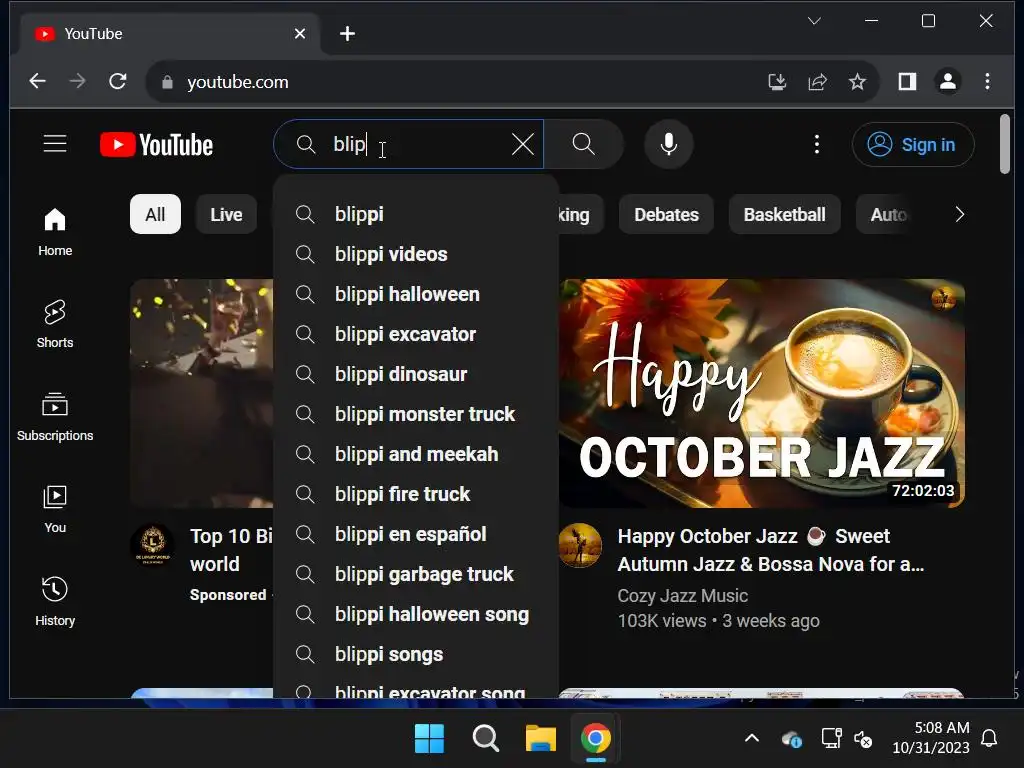Open YouTube settings three-dot menu
Screen dimensions: 1024x768
click(x=816, y=144)
